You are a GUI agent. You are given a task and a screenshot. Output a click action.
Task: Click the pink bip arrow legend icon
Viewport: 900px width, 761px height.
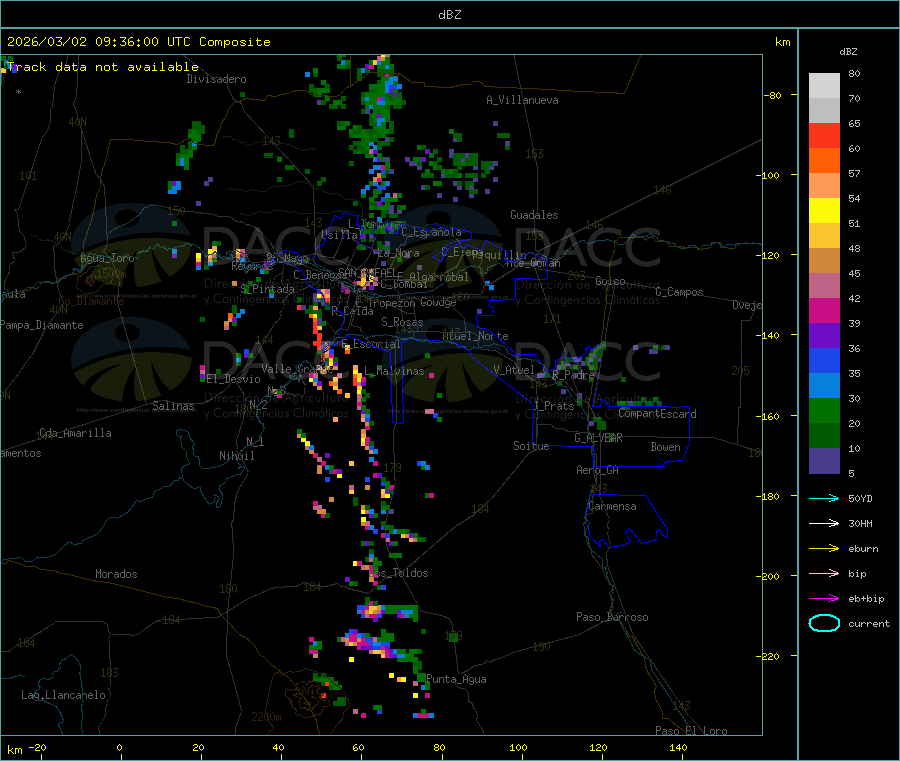(824, 573)
